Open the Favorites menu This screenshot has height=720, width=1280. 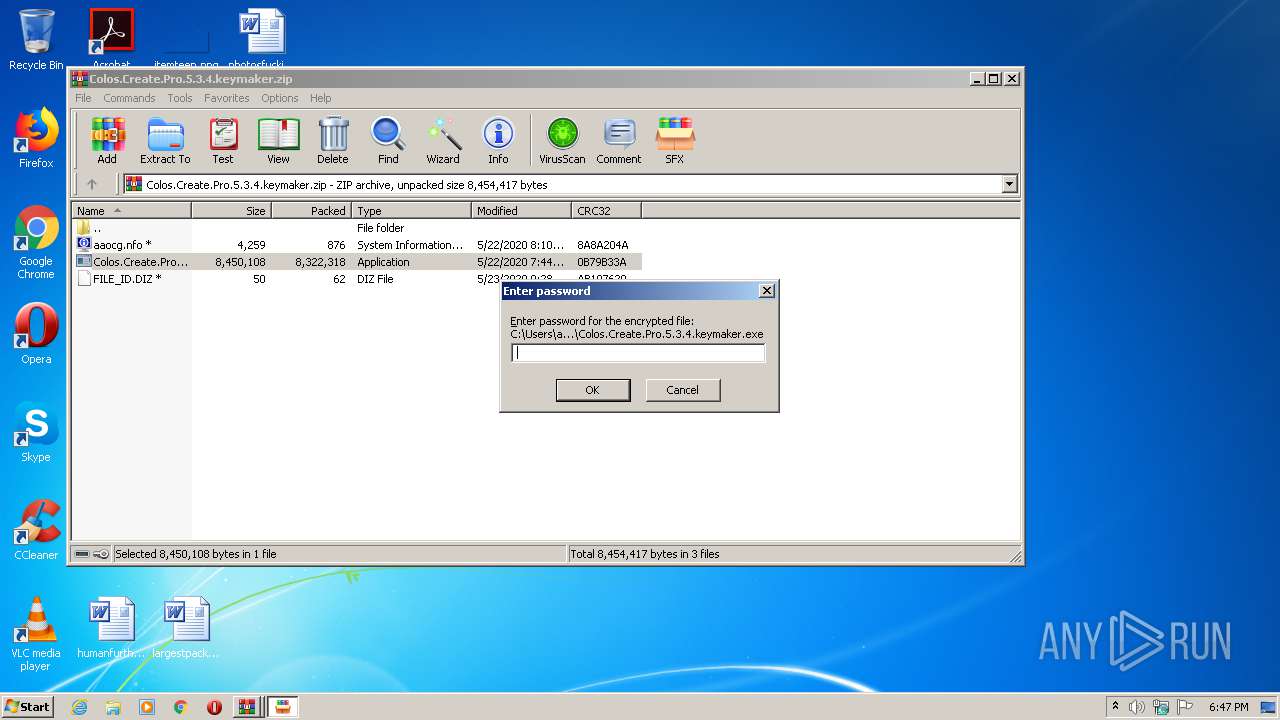click(x=227, y=98)
